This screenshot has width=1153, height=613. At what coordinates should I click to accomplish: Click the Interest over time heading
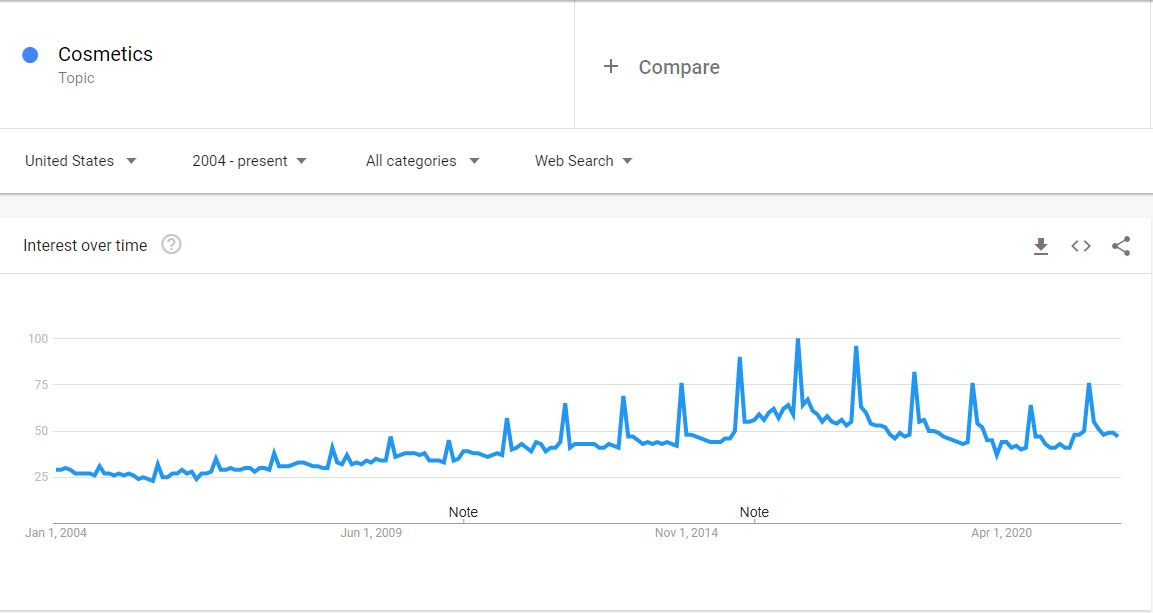click(x=85, y=245)
